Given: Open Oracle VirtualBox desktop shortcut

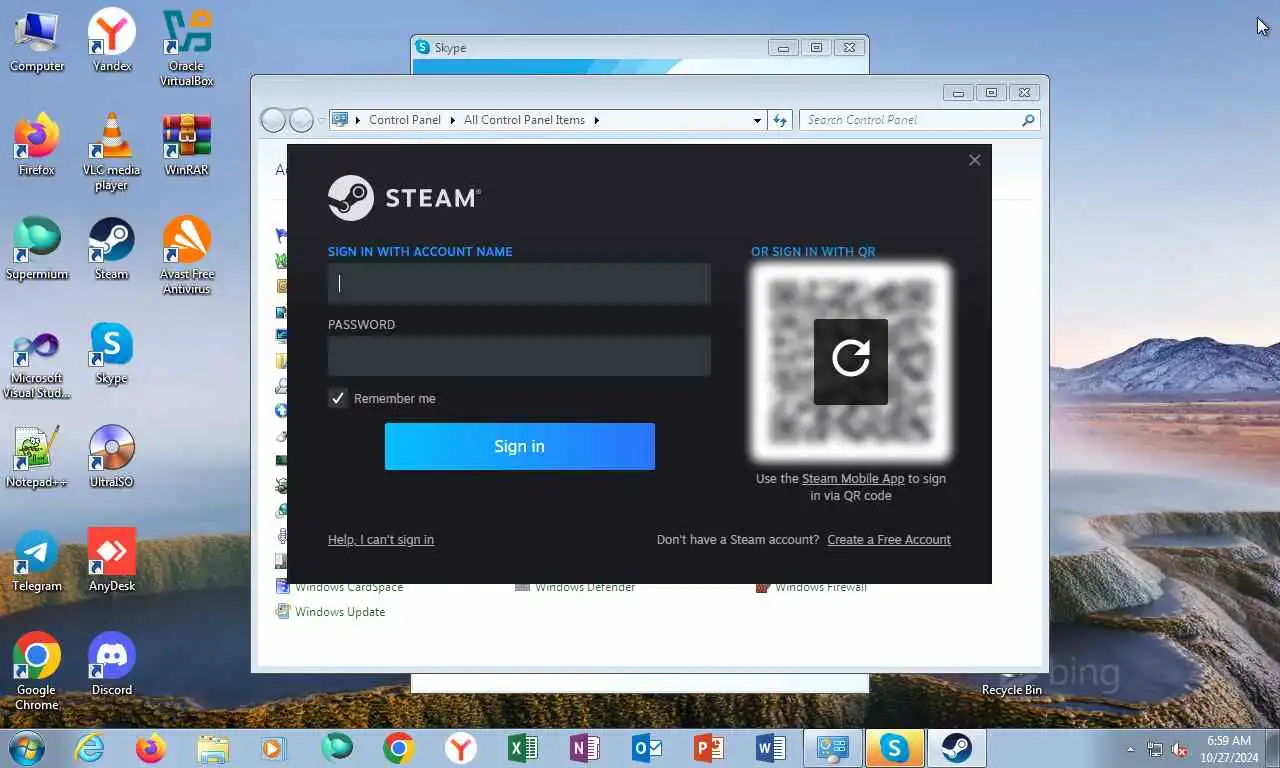Looking at the screenshot, I should (187, 48).
